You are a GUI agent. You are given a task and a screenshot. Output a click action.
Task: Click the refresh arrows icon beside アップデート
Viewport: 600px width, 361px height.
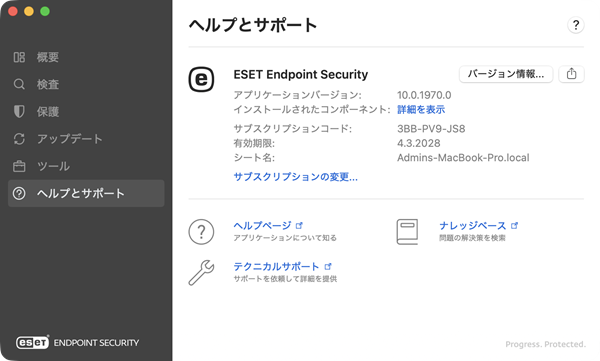point(19,139)
